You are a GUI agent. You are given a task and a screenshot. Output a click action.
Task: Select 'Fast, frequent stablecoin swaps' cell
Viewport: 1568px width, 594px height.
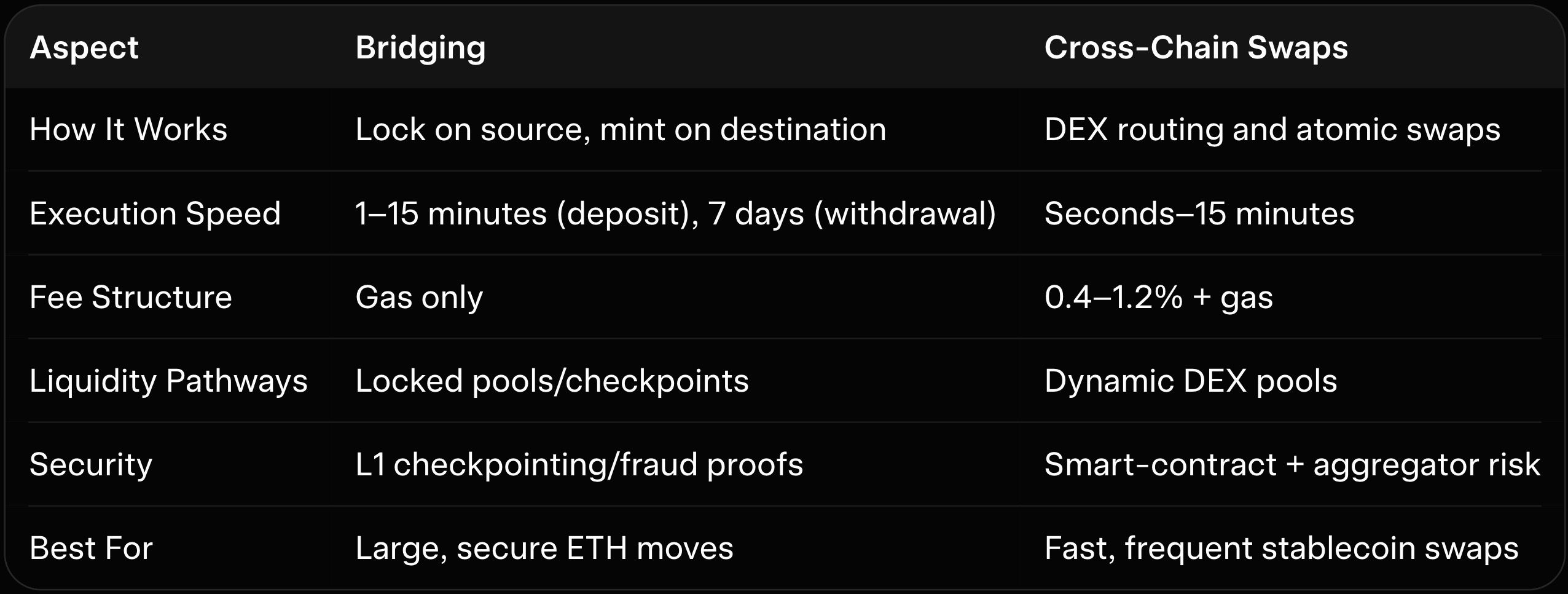(1281, 548)
